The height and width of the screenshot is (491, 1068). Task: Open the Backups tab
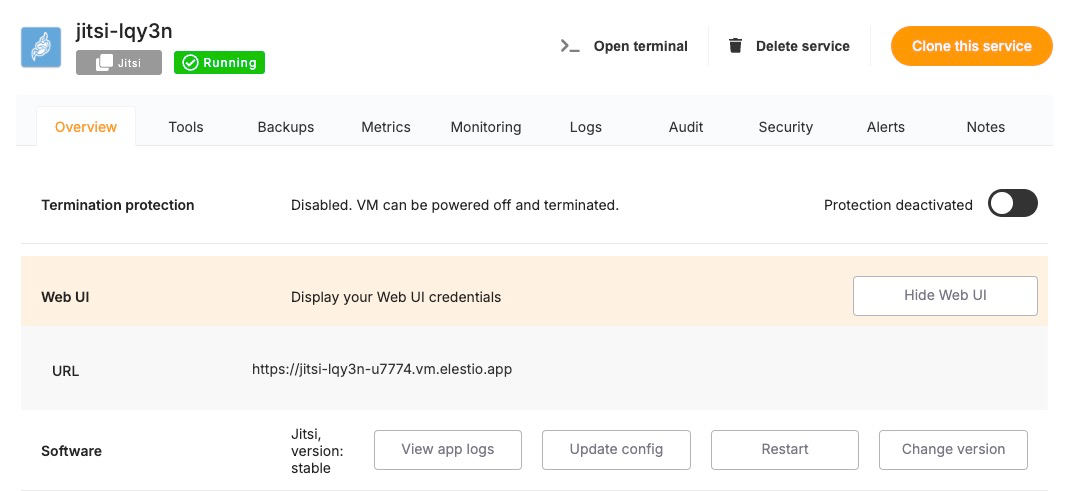(285, 127)
